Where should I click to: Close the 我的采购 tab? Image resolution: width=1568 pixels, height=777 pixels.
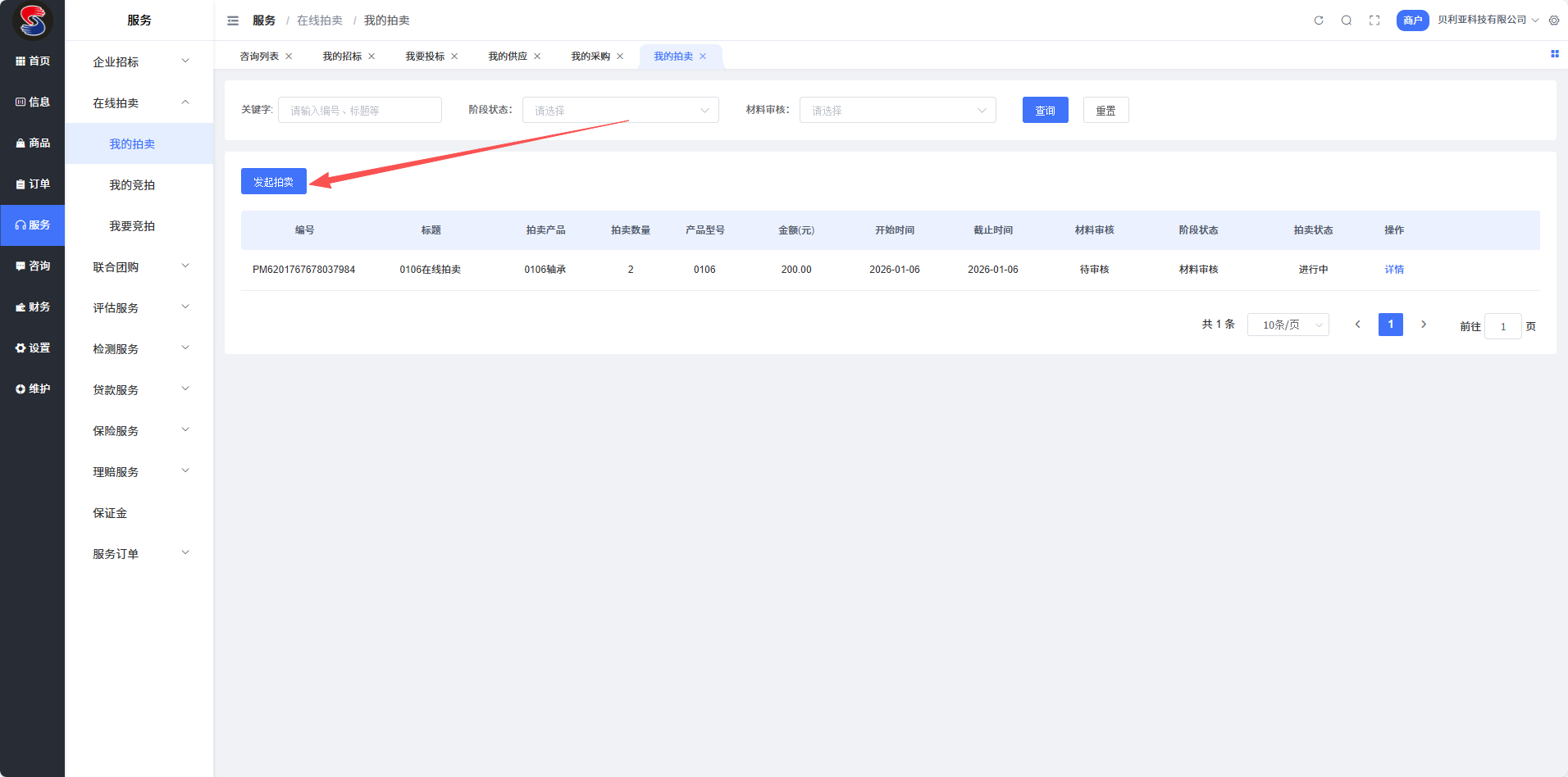point(620,57)
